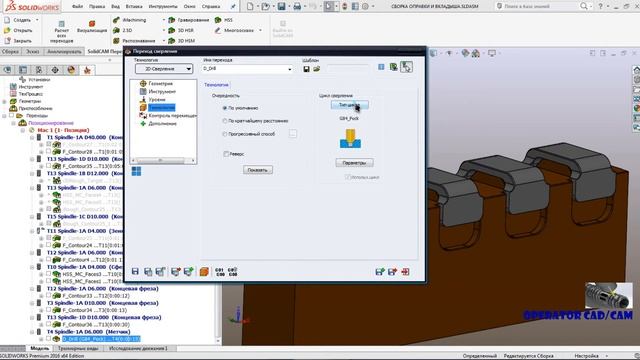
Task: Click the Гравирование operation in ribbon
Action: pyautogui.click(x=189, y=20)
